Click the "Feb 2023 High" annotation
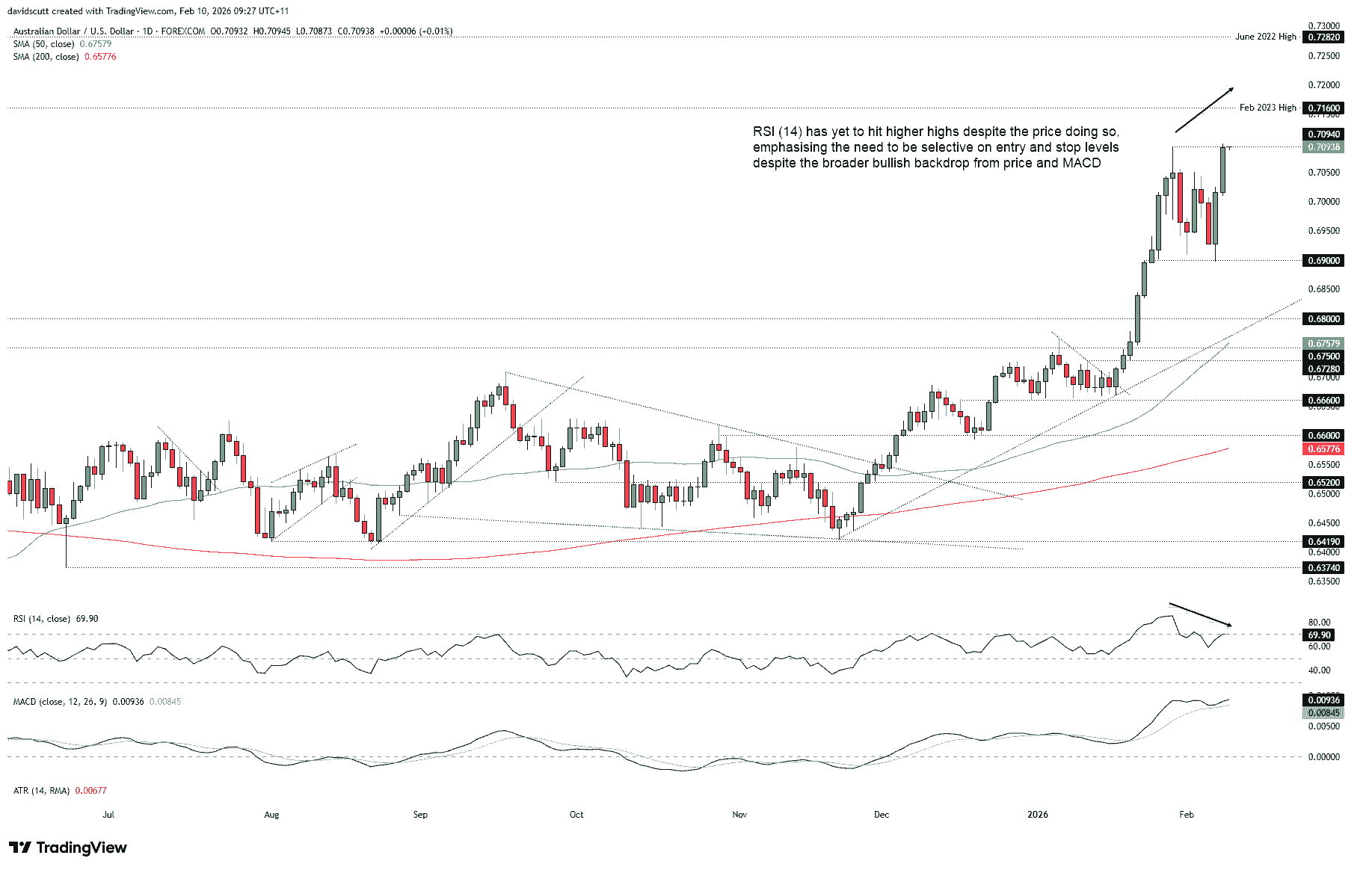This screenshot has width=1372, height=870. click(1268, 108)
